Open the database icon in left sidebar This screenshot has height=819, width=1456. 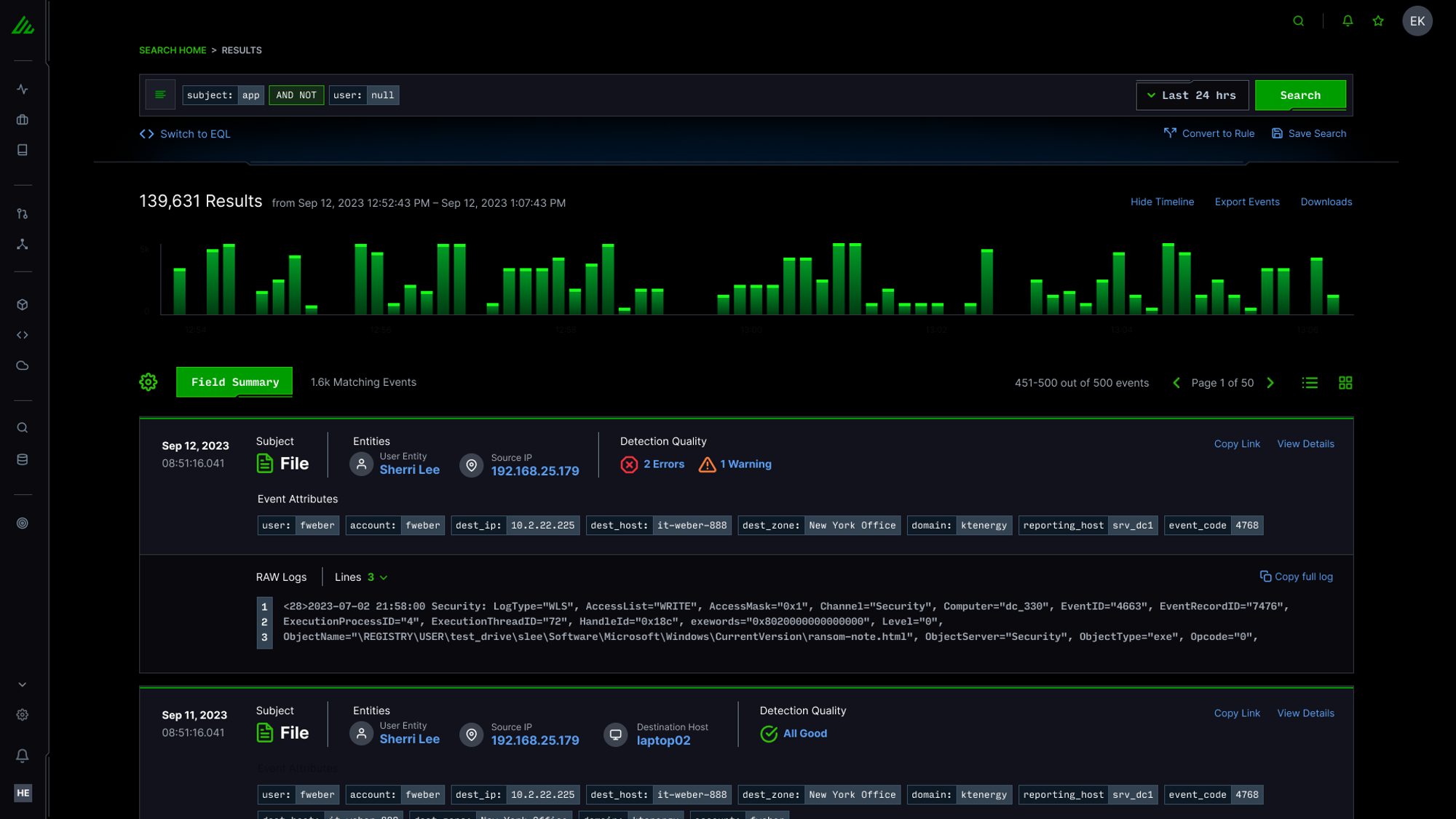[x=23, y=459]
